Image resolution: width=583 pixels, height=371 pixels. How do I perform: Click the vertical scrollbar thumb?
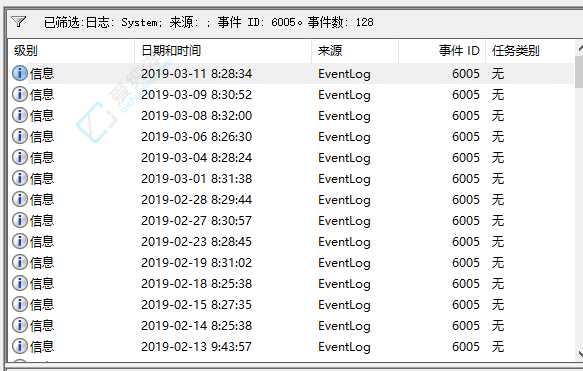(x=579, y=72)
